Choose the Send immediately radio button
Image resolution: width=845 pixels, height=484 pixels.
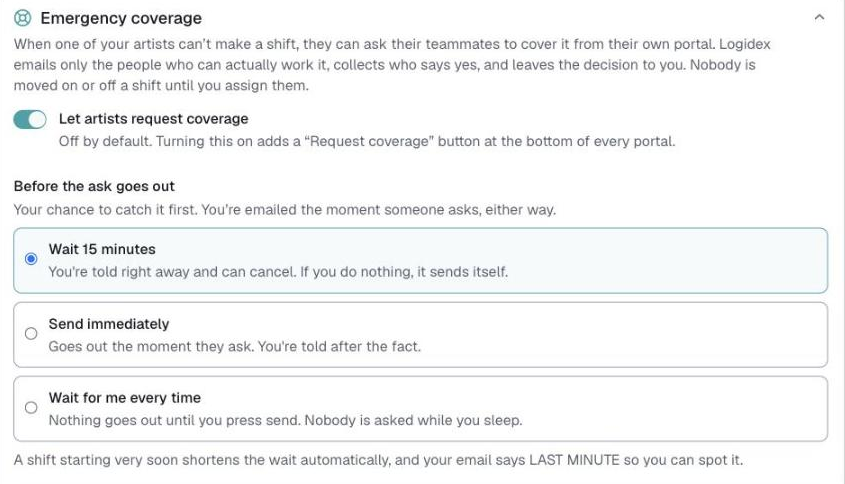point(31,334)
